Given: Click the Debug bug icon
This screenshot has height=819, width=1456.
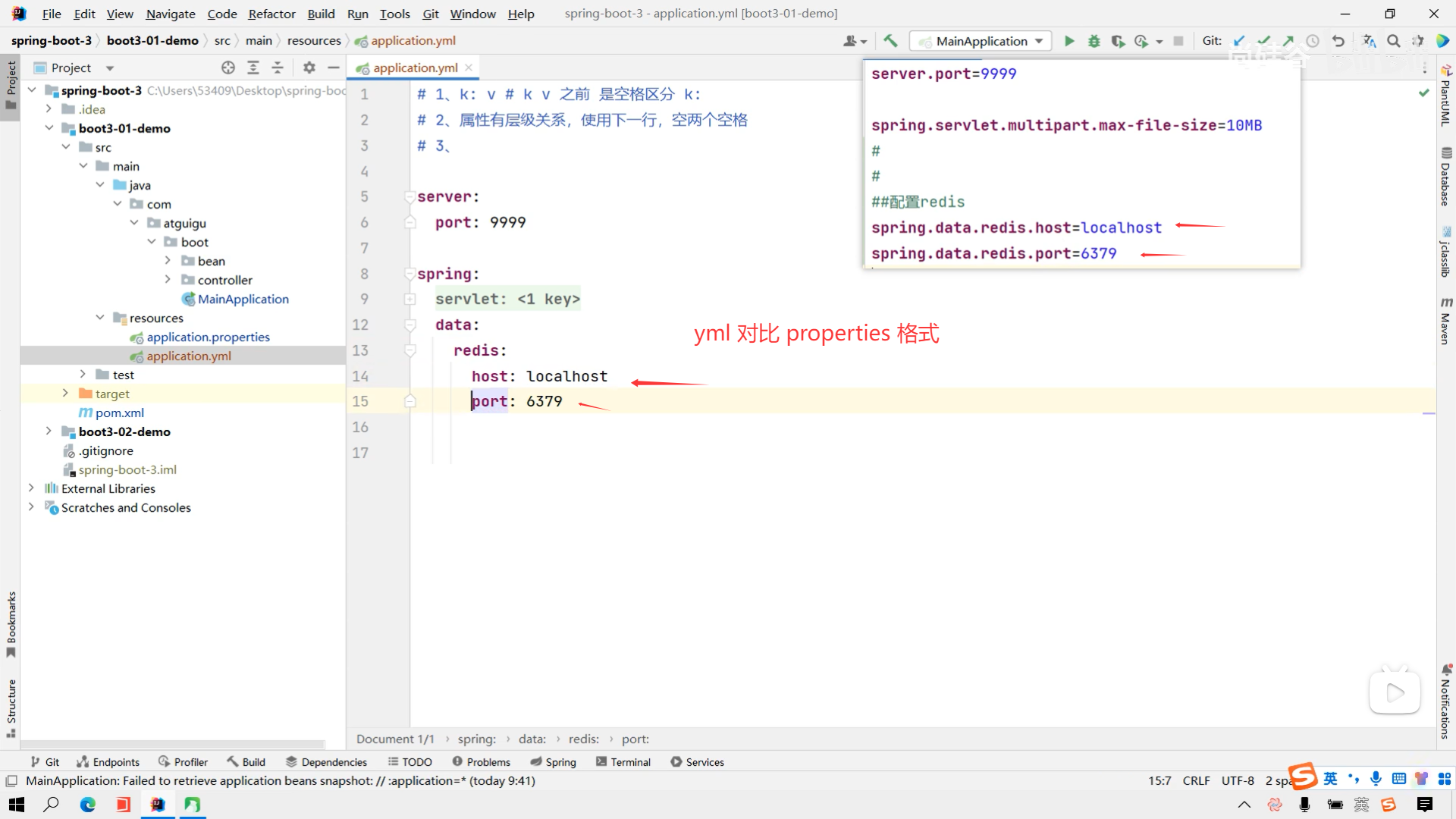Looking at the screenshot, I should 1094,41.
